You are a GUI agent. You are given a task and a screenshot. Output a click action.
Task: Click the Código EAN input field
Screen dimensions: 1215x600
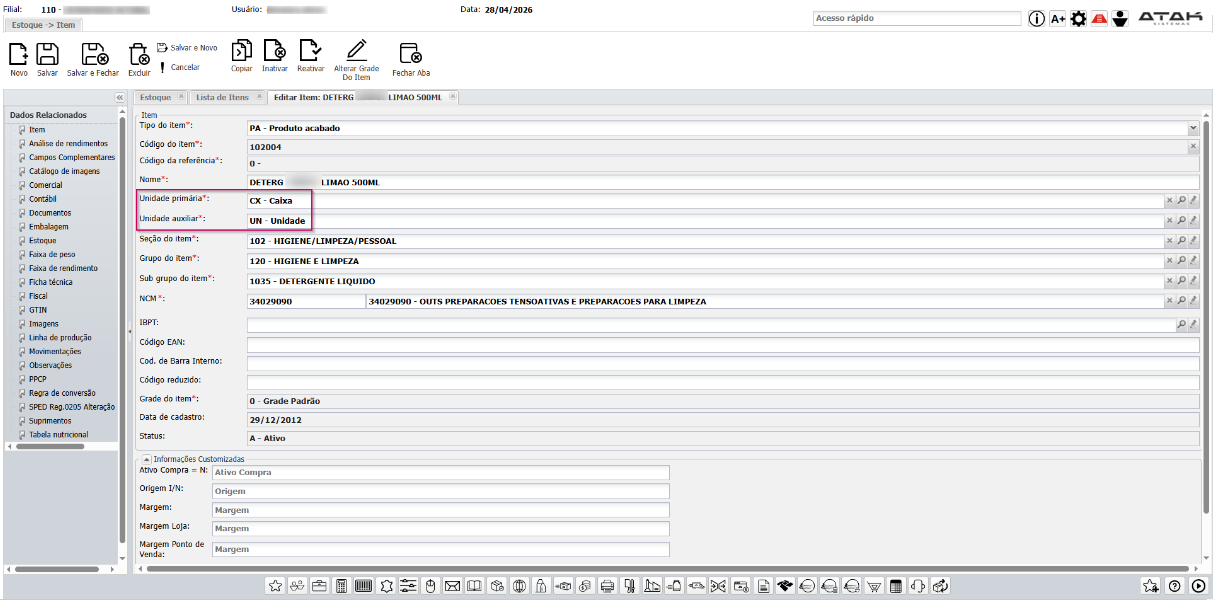coord(723,345)
